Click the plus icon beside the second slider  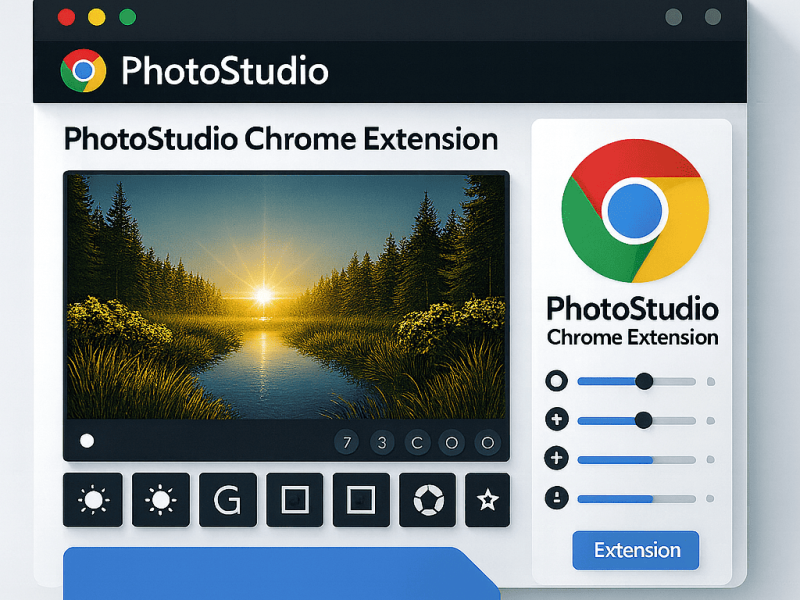pos(557,420)
